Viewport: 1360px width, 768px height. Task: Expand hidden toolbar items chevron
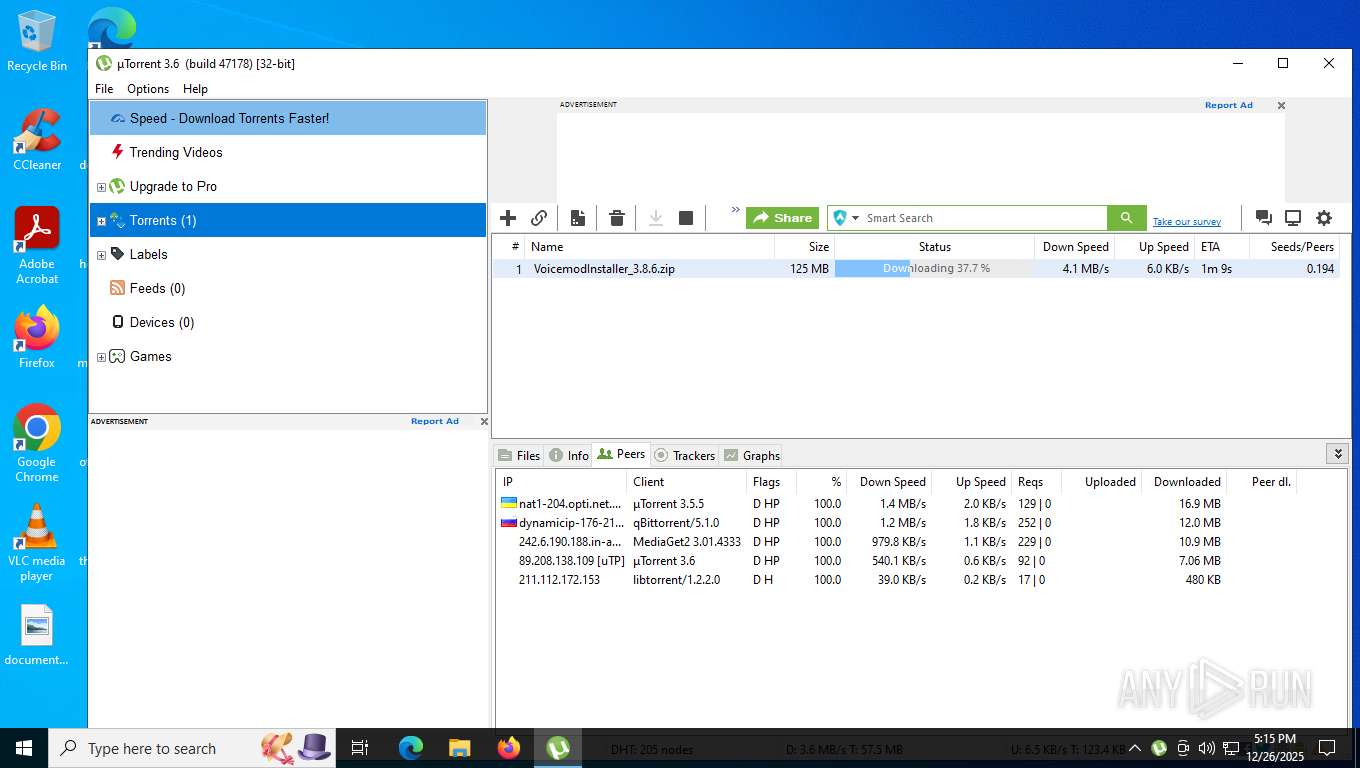point(735,210)
